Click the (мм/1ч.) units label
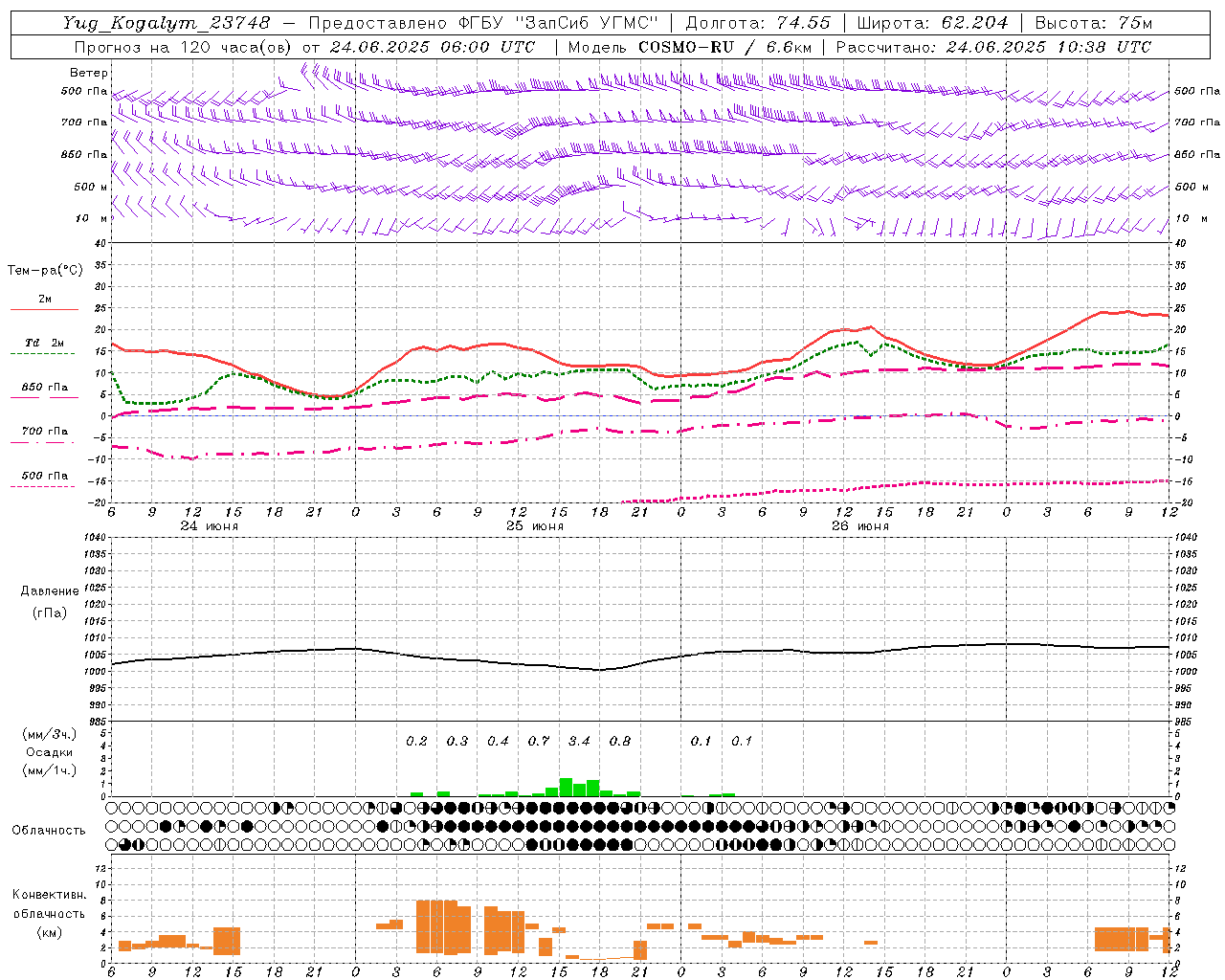The width and height of the screenshot is (1225, 980). [50, 770]
